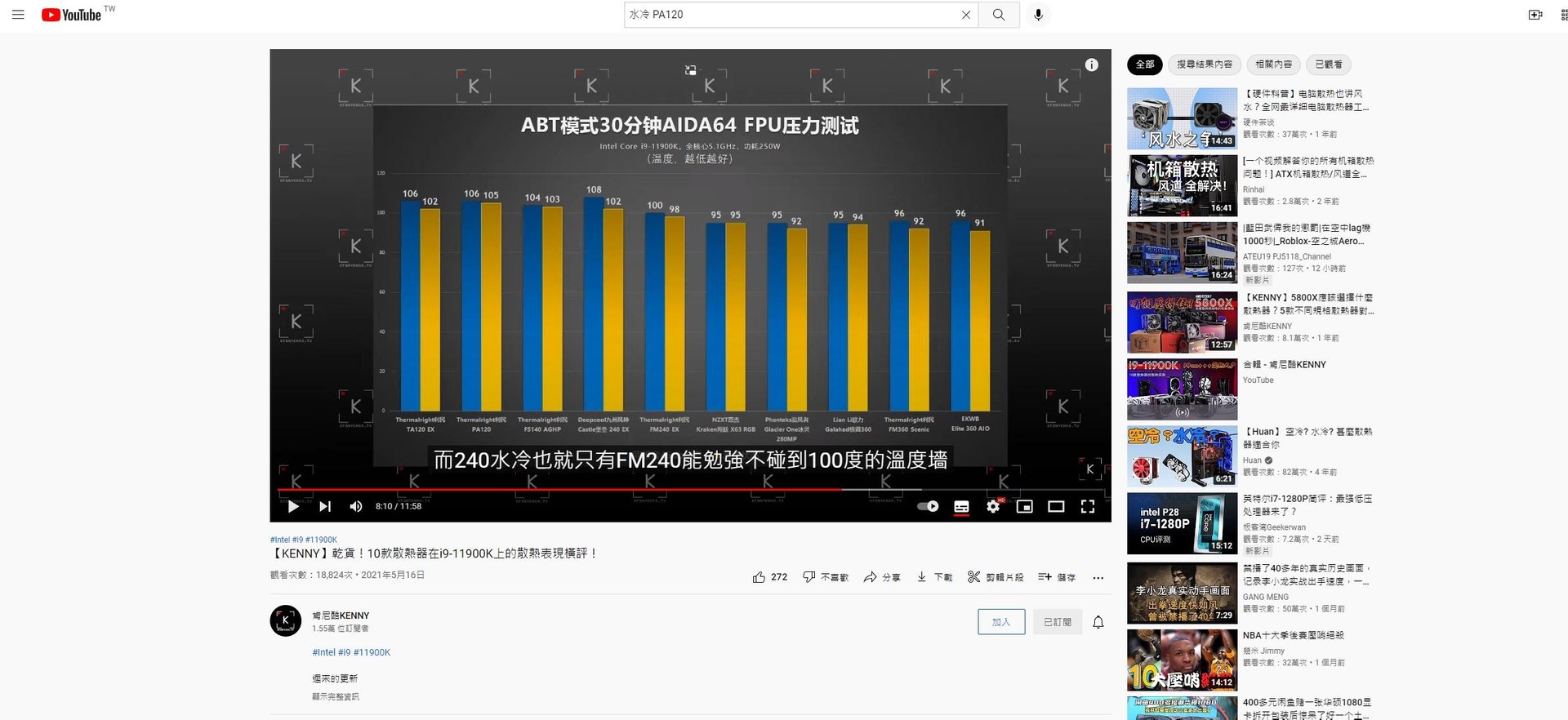Skip to the next video
The height and width of the screenshot is (720, 1568).
325,506
